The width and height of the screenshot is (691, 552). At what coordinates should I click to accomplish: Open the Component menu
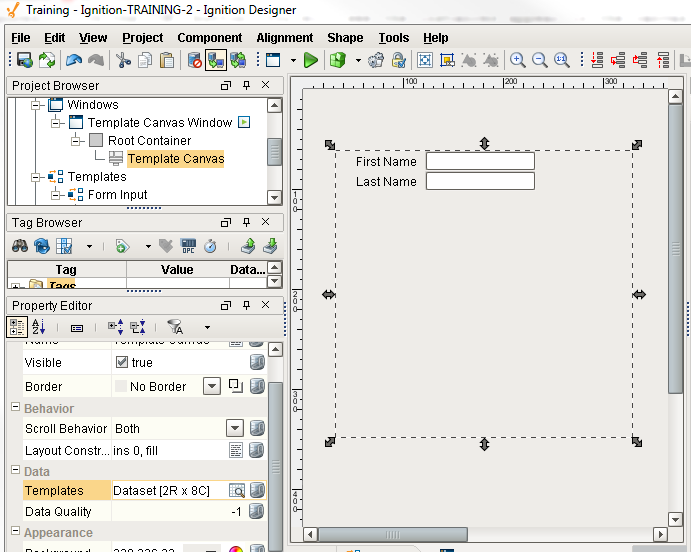coord(209,37)
